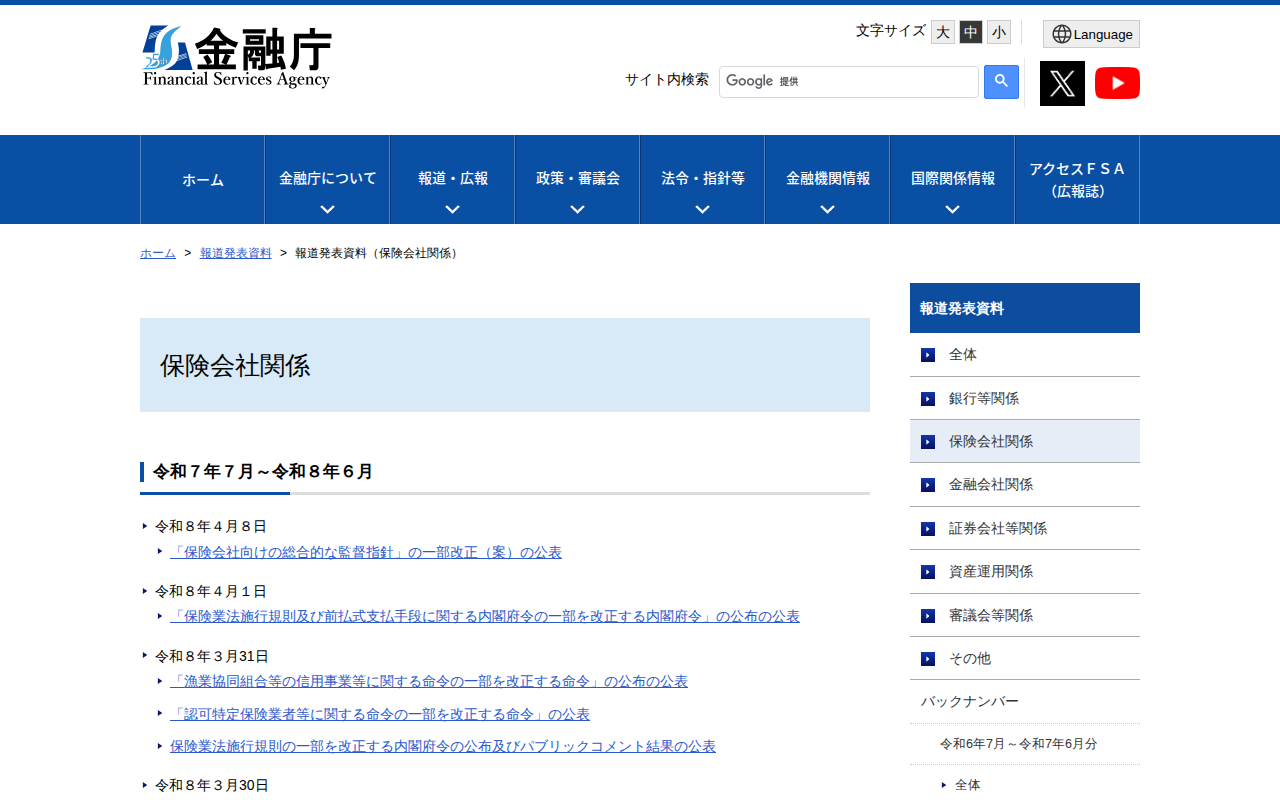1280x800 pixels.
Task: Click 報道発表資料 breadcrumb link
Action: pos(235,253)
